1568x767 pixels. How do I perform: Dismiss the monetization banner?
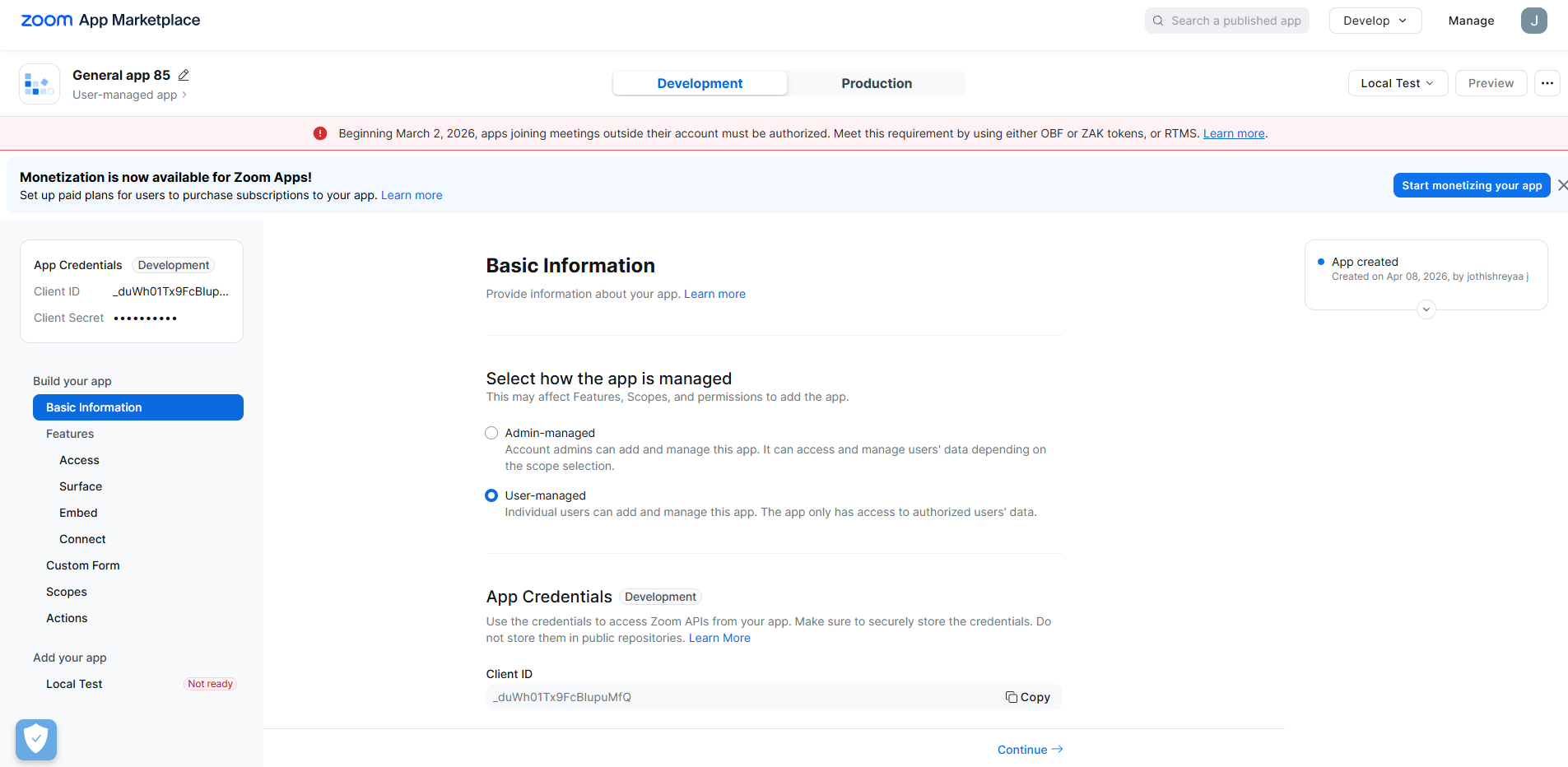(1562, 185)
